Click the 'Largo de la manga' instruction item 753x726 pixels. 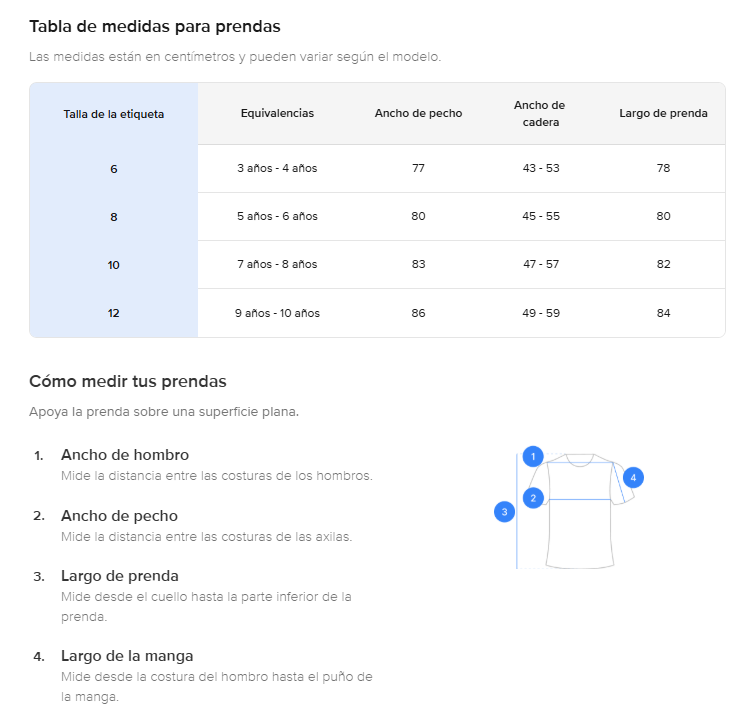coord(203,676)
